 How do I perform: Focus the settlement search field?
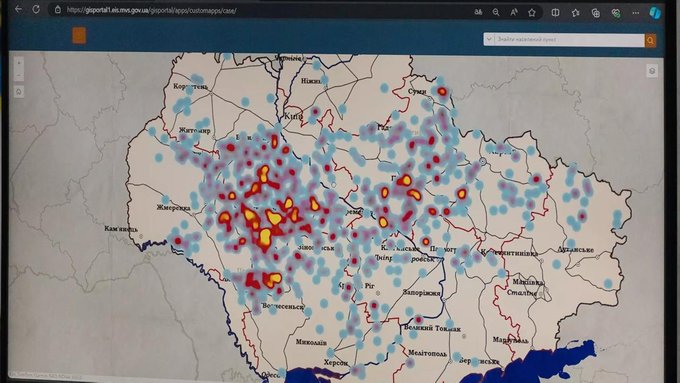click(x=569, y=40)
